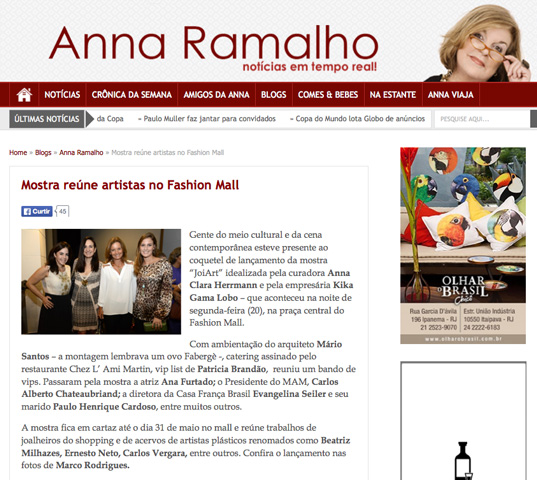Open the article photo of four women
The height and width of the screenshot is (480, 537).
click(x=101, y=282)
